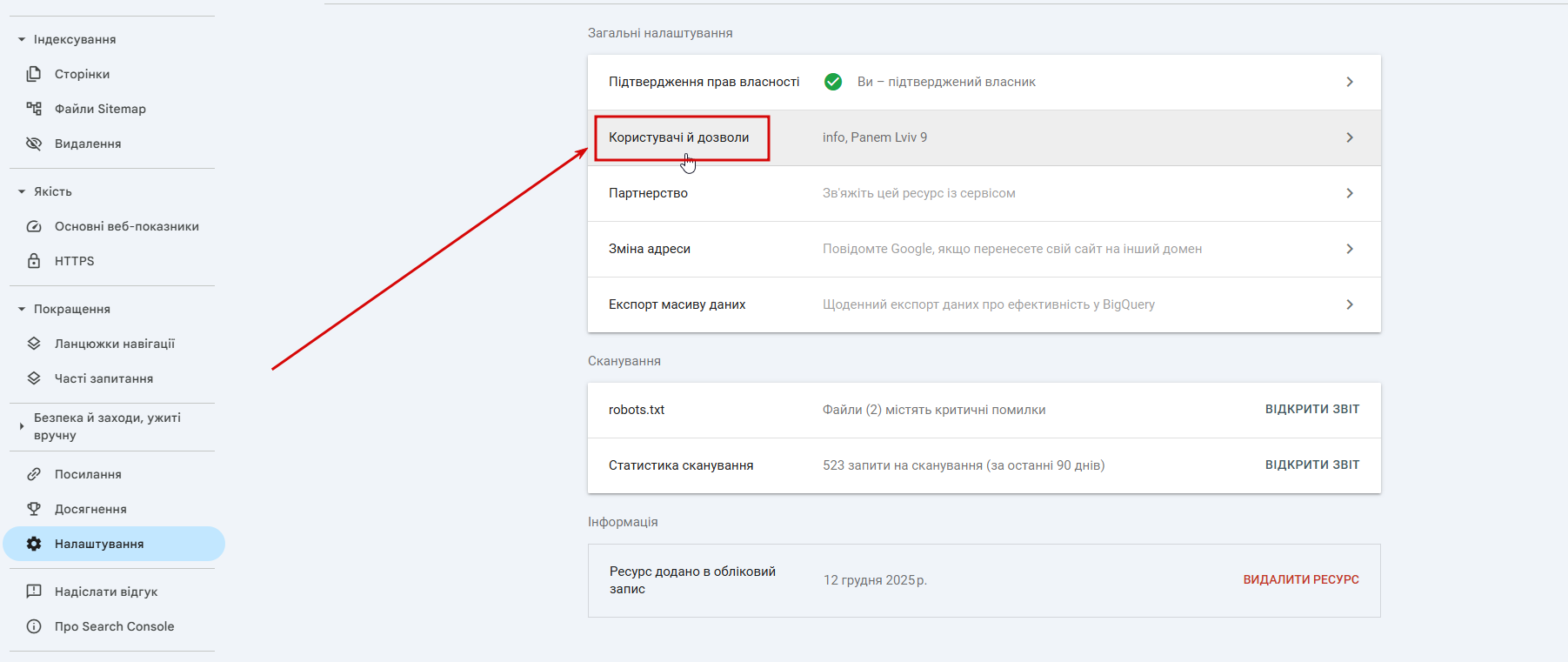Click the Pages icon in sidebar

coord(34,74)
